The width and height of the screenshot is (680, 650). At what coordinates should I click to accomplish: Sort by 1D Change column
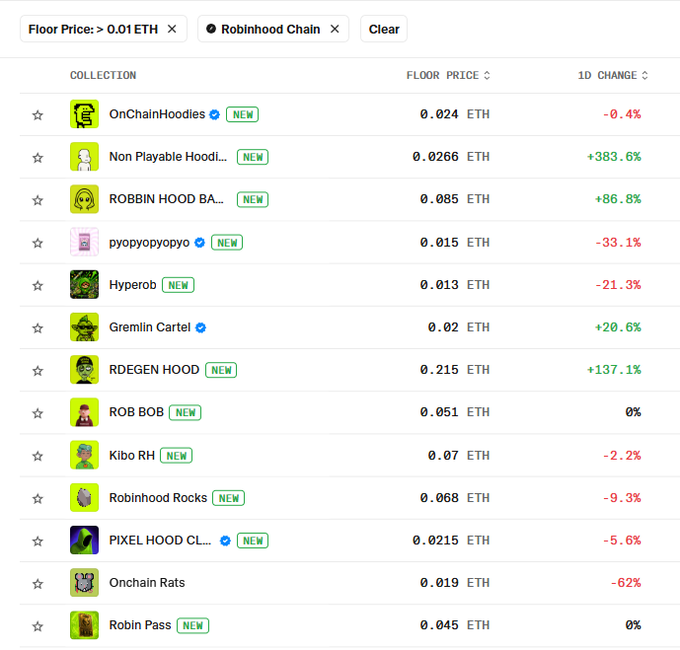[613, 75]
